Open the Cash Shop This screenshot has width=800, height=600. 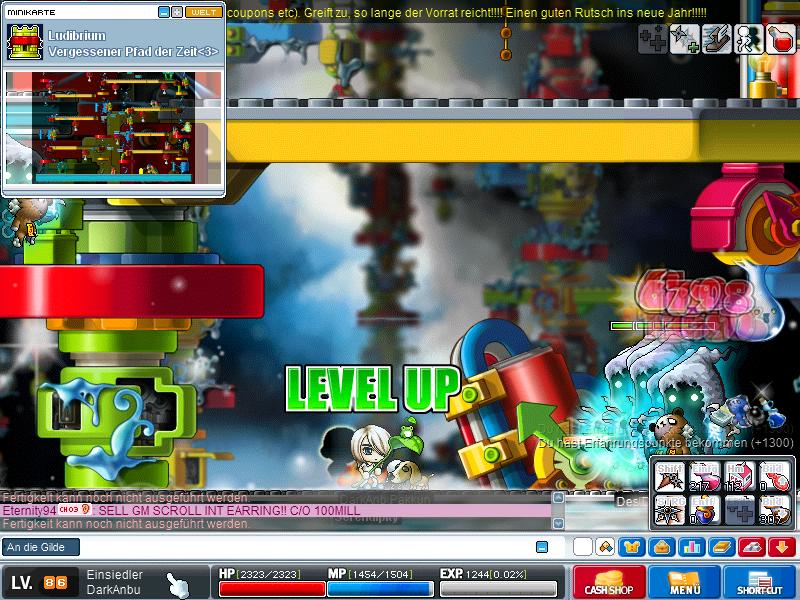point(609,582)
